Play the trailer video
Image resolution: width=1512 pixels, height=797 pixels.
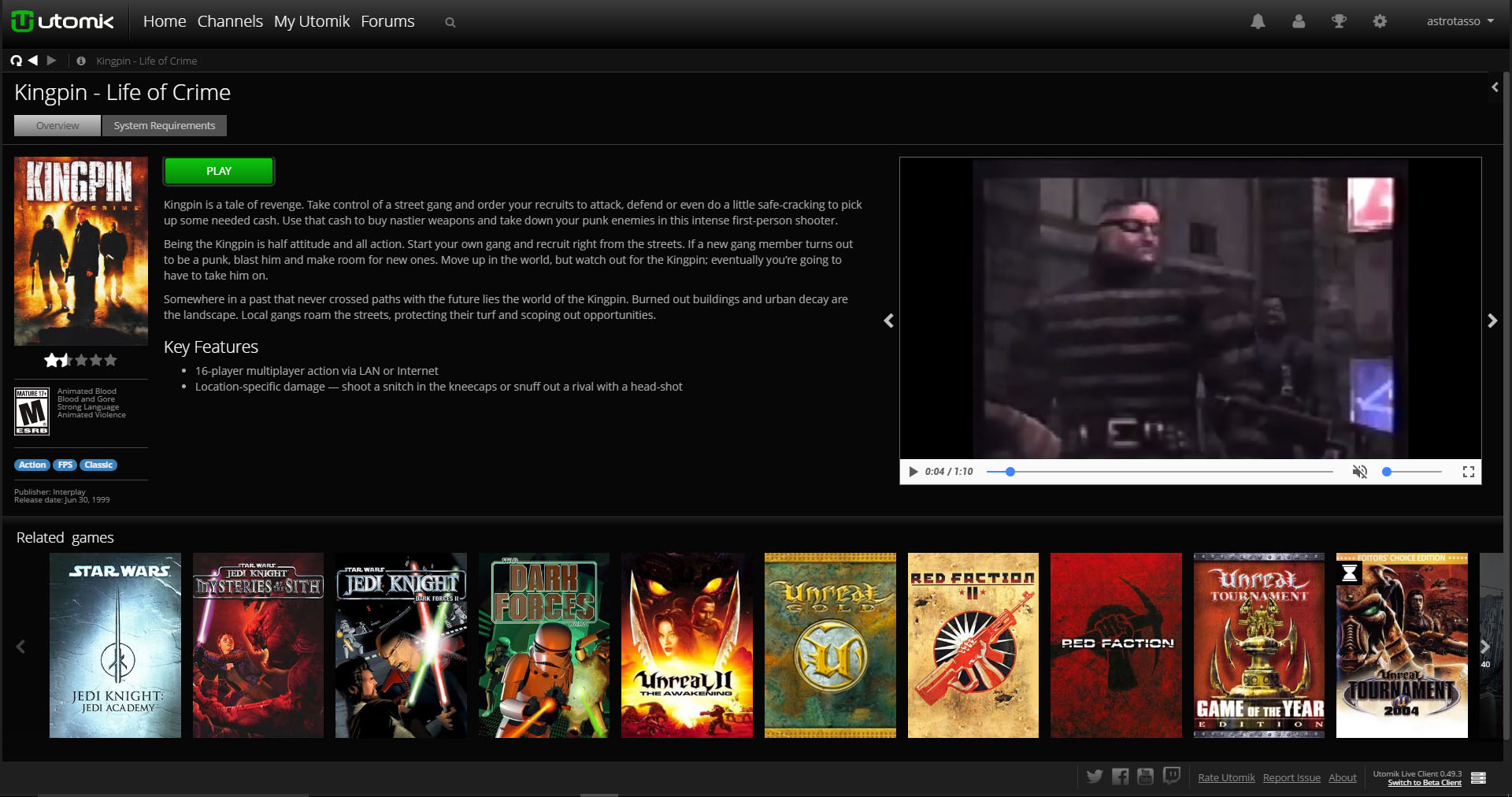point(913,472)
